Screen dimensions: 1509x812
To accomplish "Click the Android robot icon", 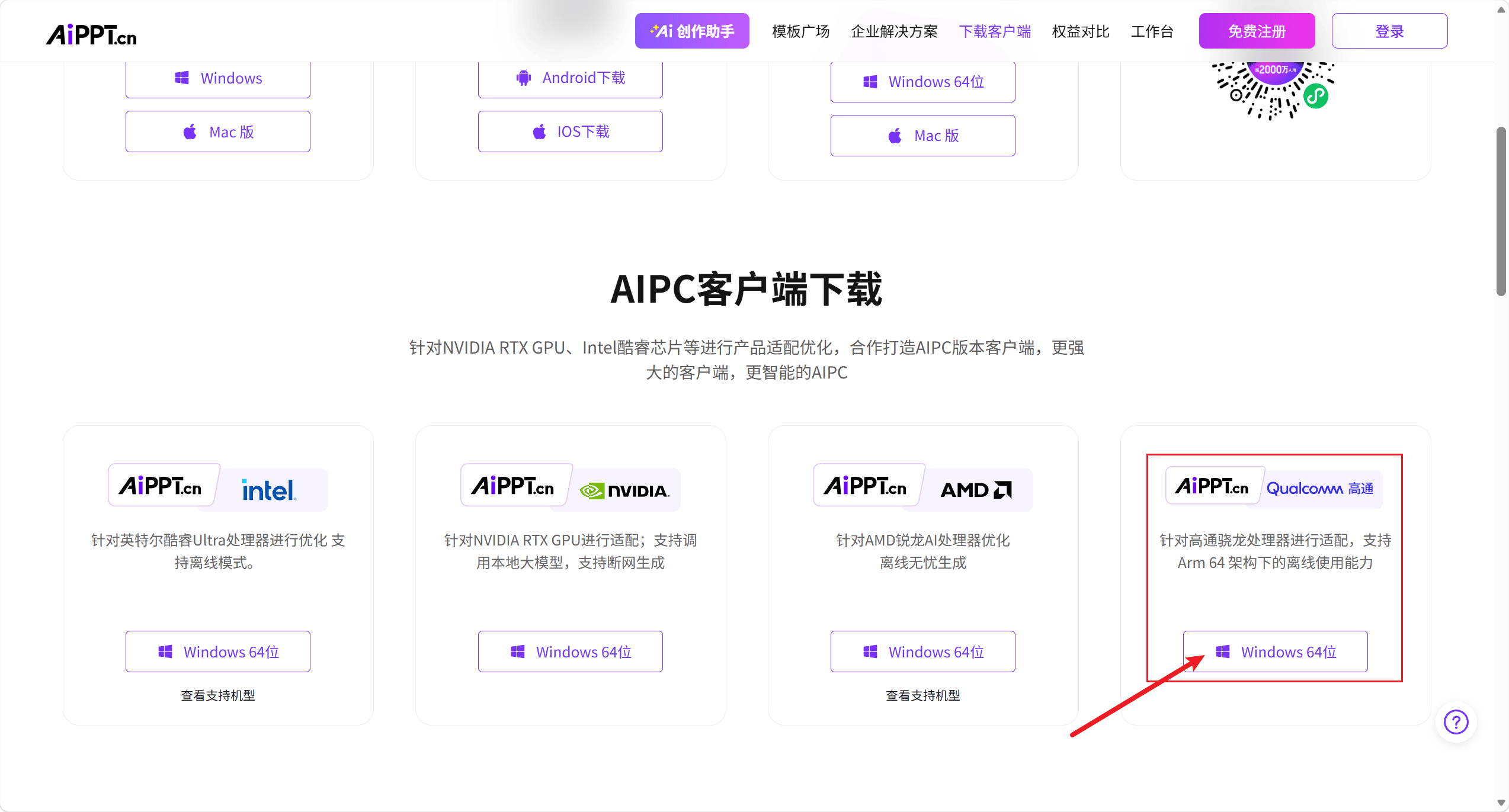I will (524, 78).
